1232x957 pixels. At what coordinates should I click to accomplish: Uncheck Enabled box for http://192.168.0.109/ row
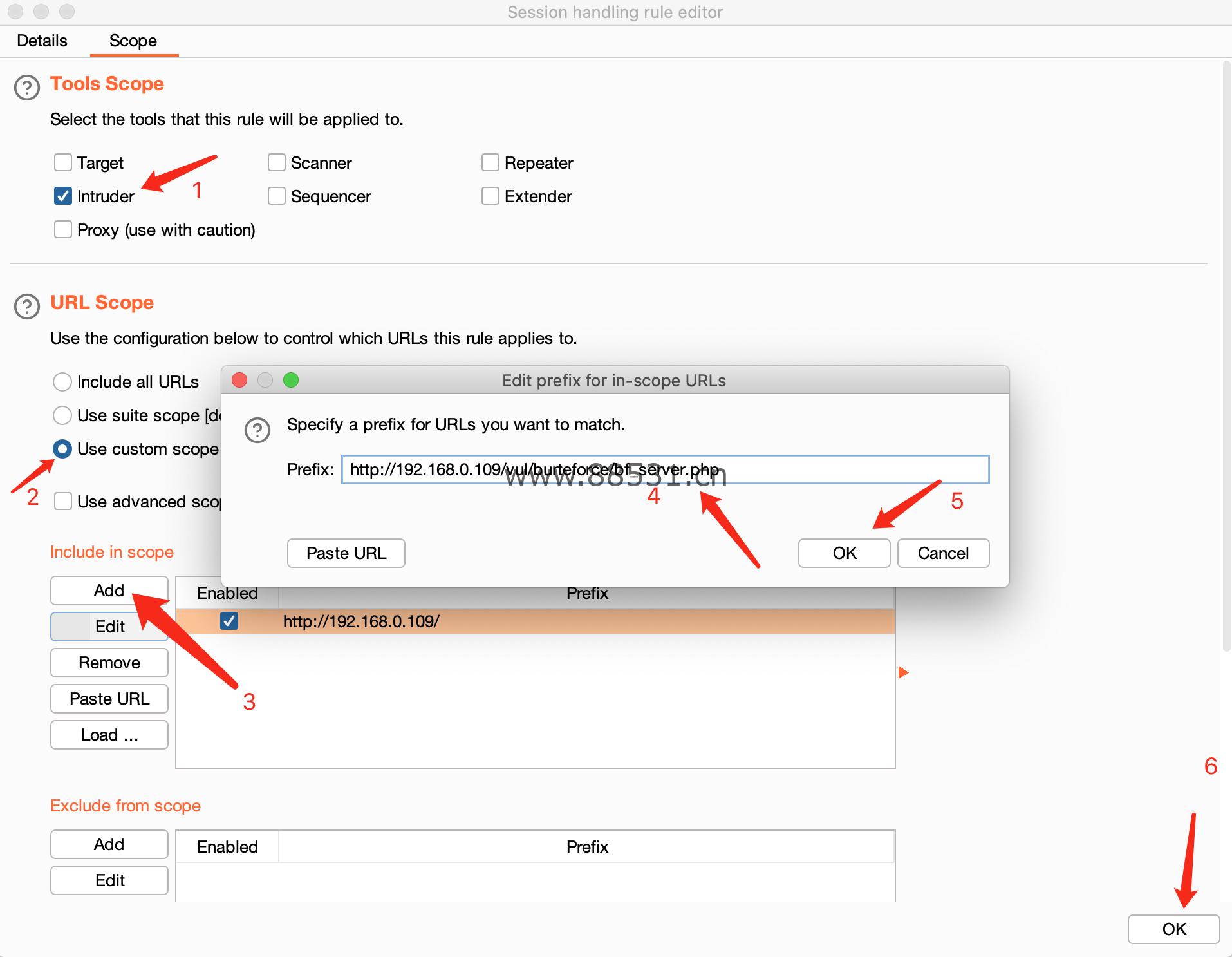pos(229,621)
